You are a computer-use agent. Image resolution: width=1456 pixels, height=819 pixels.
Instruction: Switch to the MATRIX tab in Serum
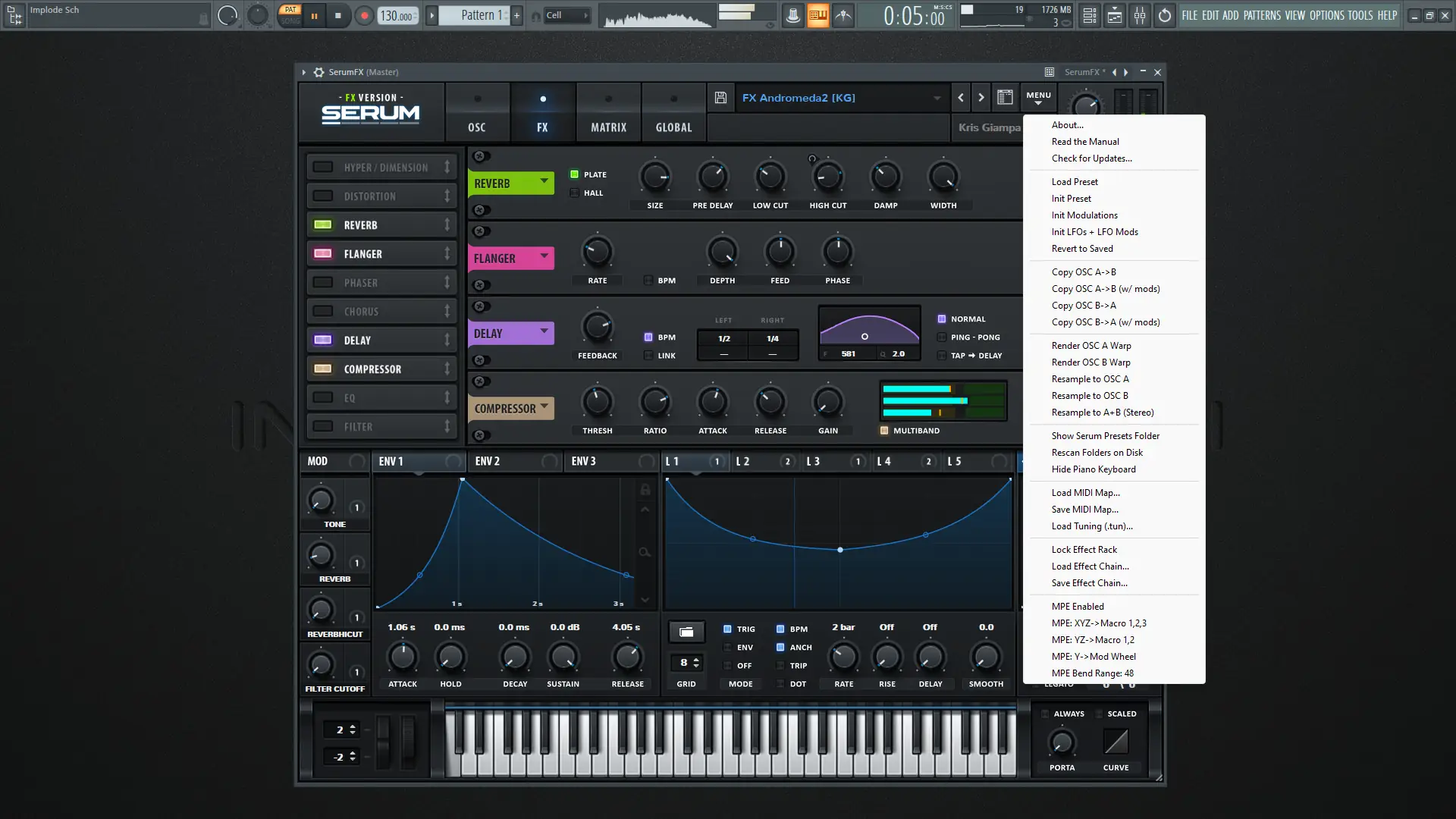(607, 112)
